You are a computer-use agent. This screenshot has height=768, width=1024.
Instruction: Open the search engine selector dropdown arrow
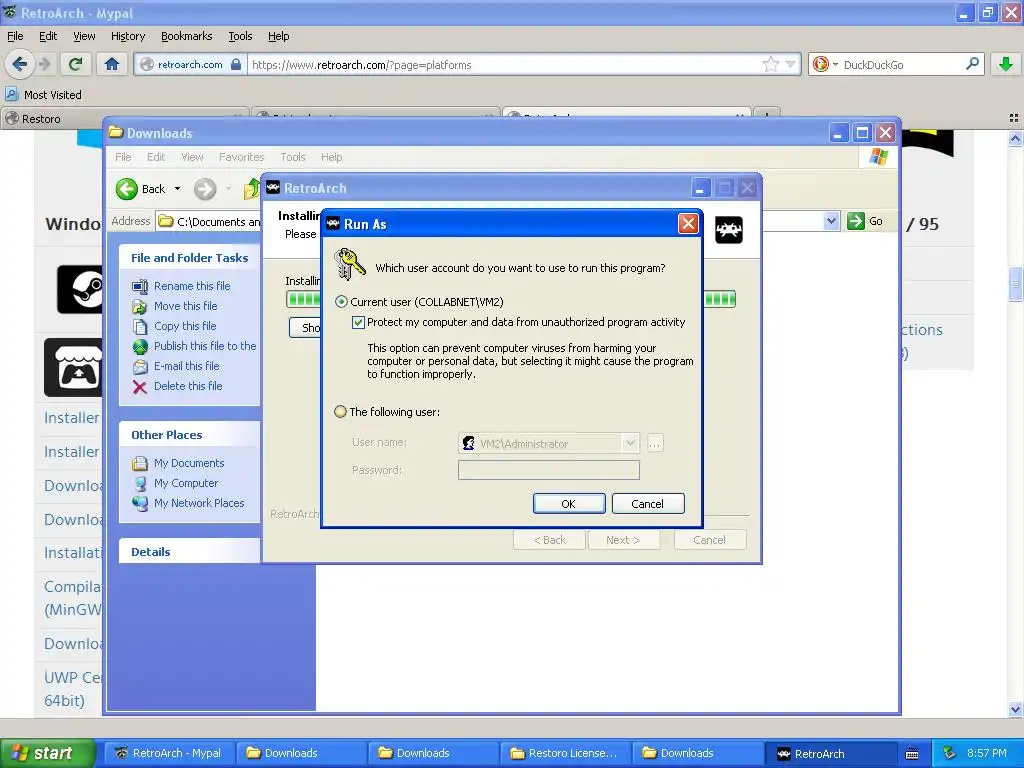[835, 65]
